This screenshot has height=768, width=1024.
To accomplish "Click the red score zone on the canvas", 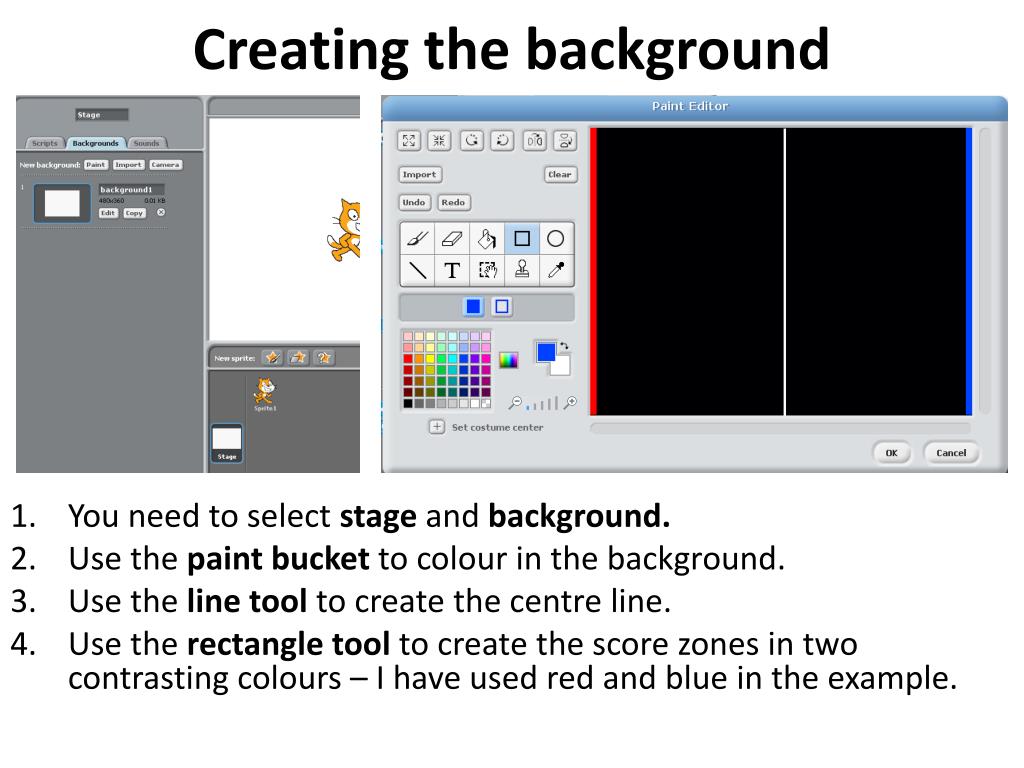I will click(594, 271).
